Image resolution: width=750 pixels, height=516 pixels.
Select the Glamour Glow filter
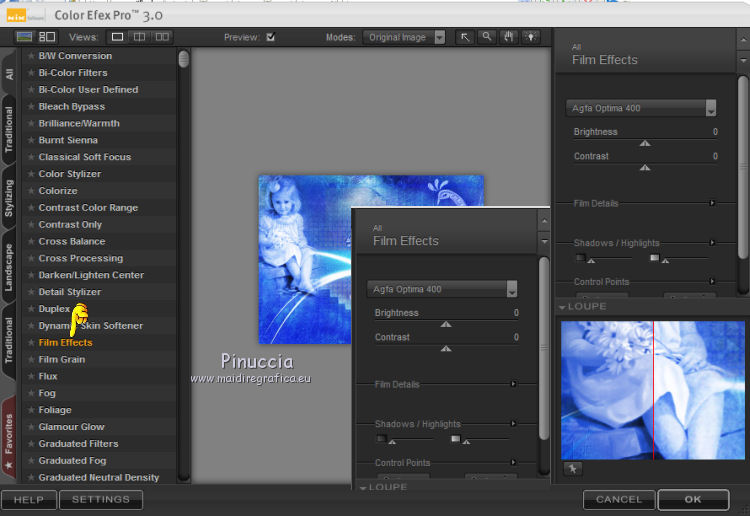(71, 427)
